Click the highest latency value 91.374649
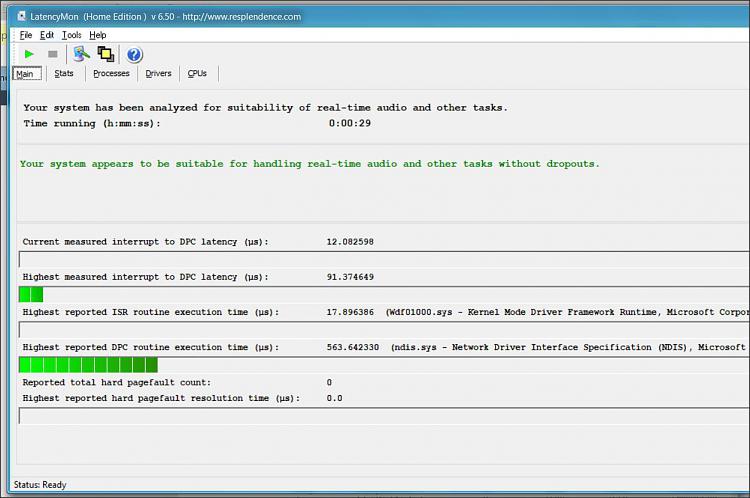 [350, 277]
